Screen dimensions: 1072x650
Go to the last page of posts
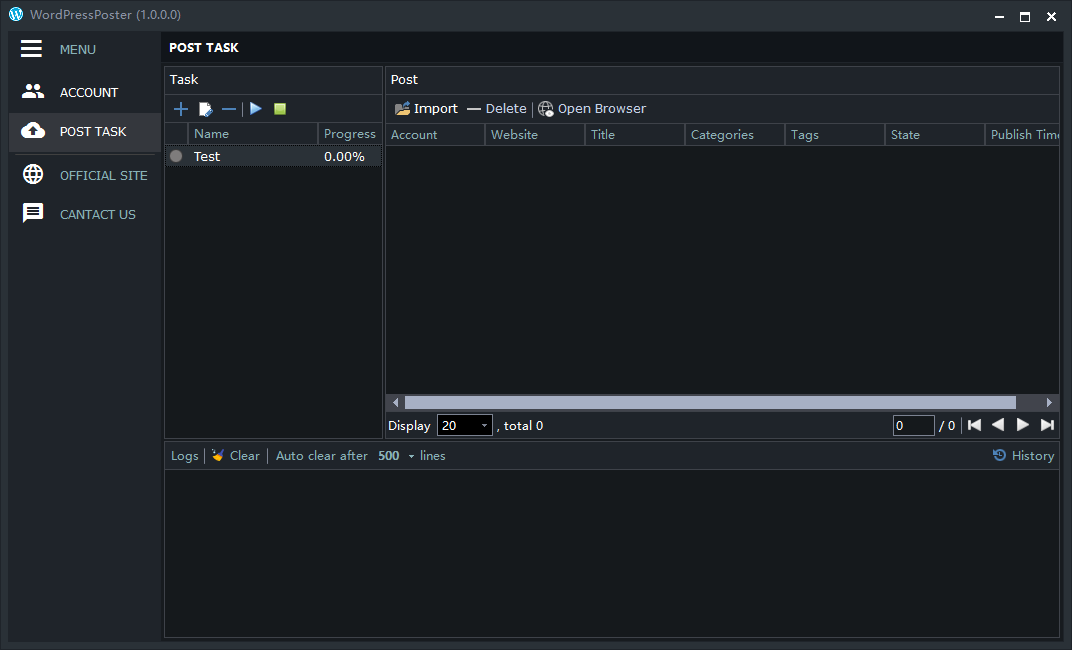(1047, 425)
